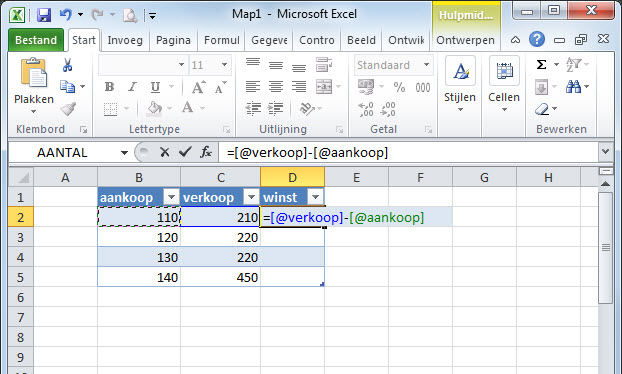Confirm formula with check mark button
Viewport: 622px width, 374px height.
coord(185,152)
